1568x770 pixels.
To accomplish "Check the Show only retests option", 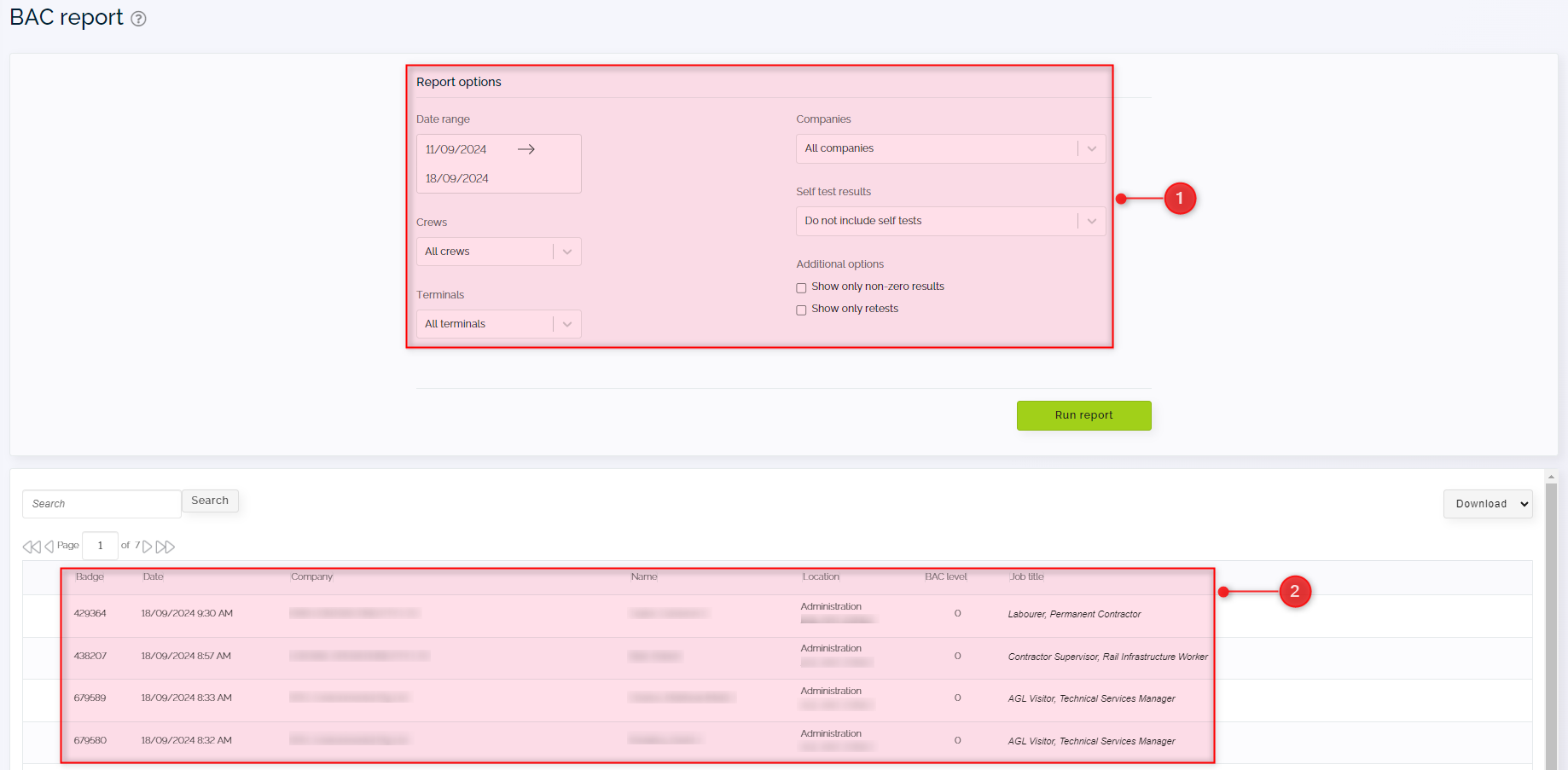I will click(x=801, y=310).
